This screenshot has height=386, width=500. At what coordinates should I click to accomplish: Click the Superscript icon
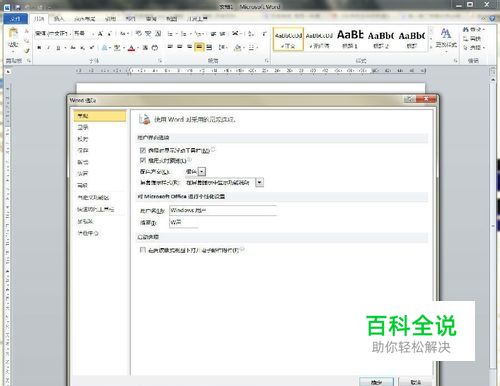click(x=92, y=48)
